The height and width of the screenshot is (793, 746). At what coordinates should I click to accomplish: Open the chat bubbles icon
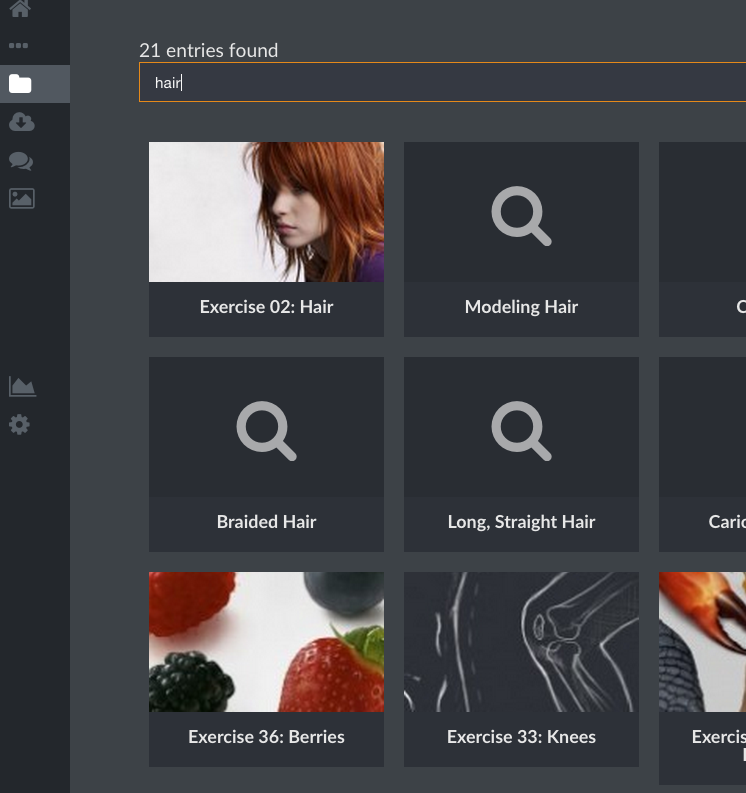point(21,161)
